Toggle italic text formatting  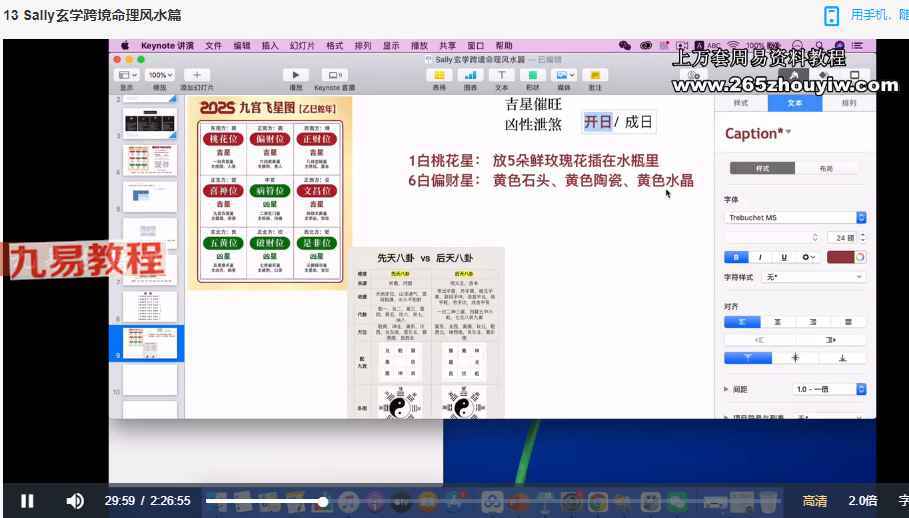coord(760,257)
